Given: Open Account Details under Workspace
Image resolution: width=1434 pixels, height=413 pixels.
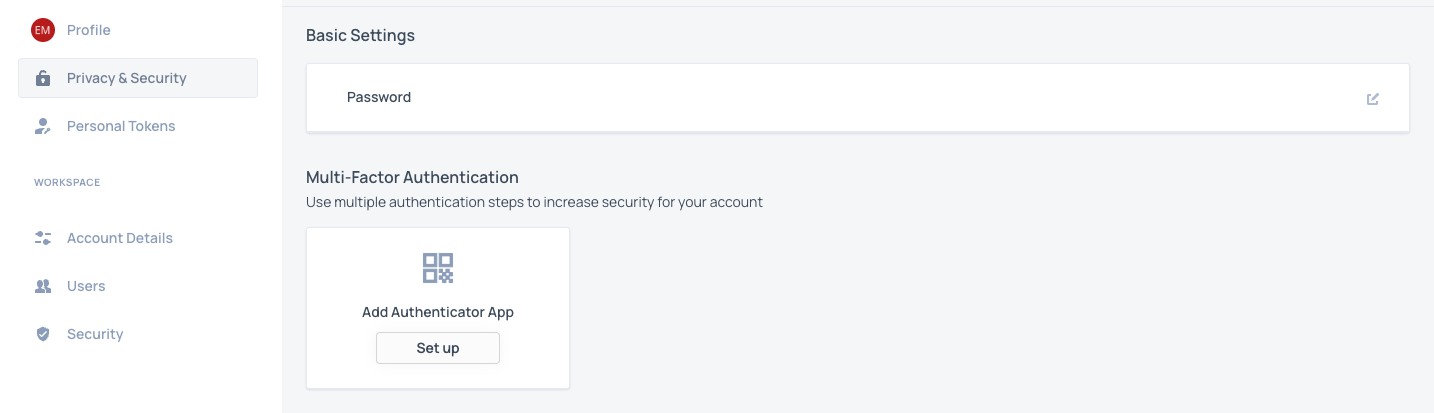Looking at the screenshot, I should pyautogui.click(x=120, y=238).
